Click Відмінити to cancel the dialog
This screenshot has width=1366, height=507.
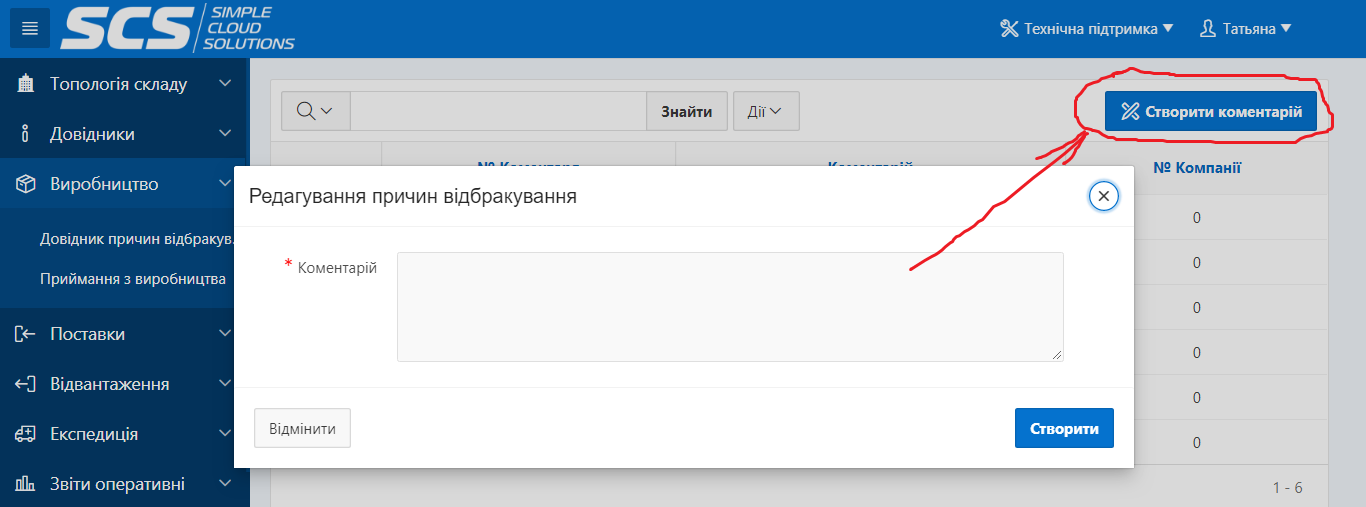point(303,428)
